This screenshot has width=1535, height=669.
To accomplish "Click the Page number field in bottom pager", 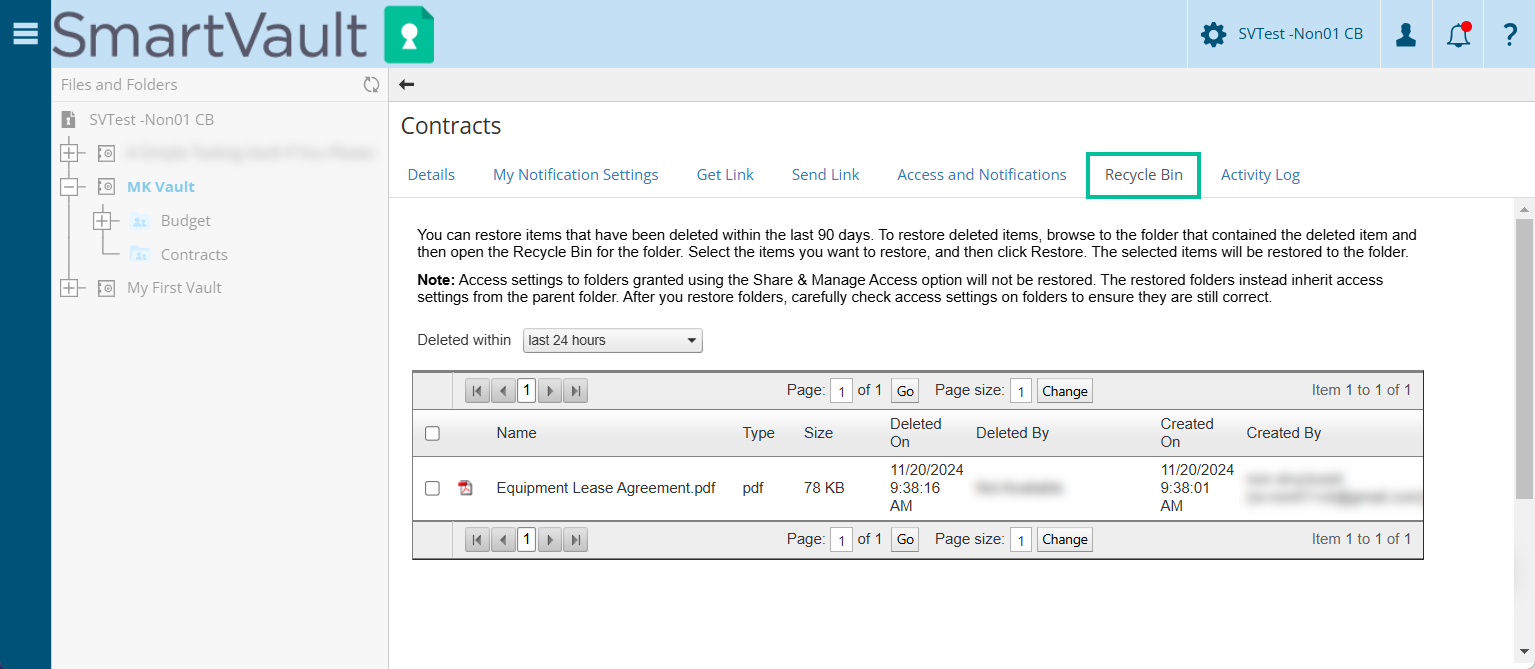I will pyautogui.click(x=842, y=540).
